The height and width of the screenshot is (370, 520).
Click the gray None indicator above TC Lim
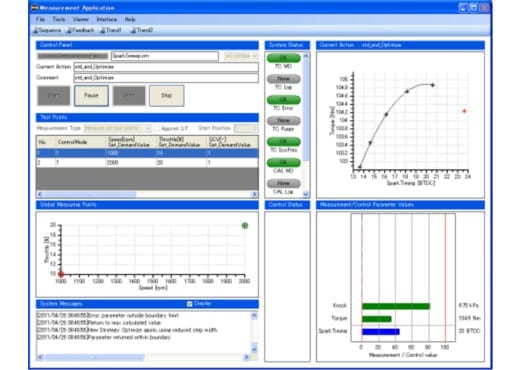tap(283, 79)
